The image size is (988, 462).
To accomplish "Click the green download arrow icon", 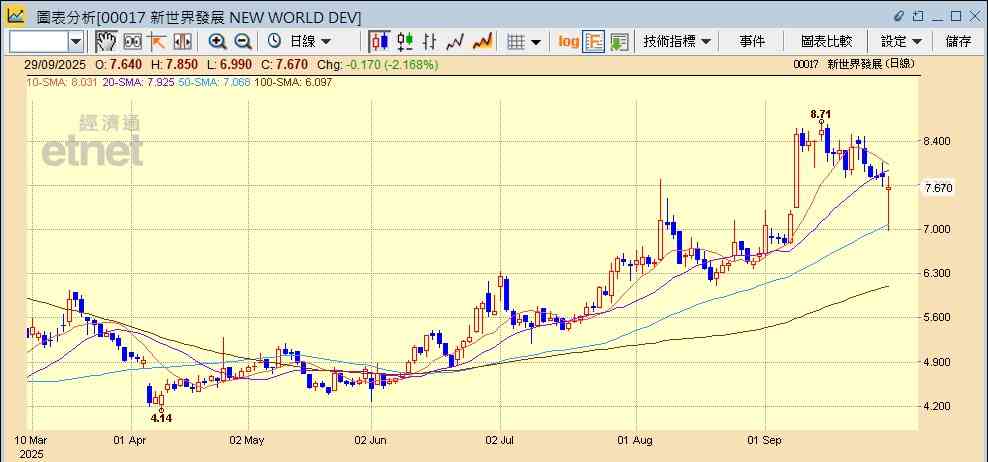I will click(619, 42).
